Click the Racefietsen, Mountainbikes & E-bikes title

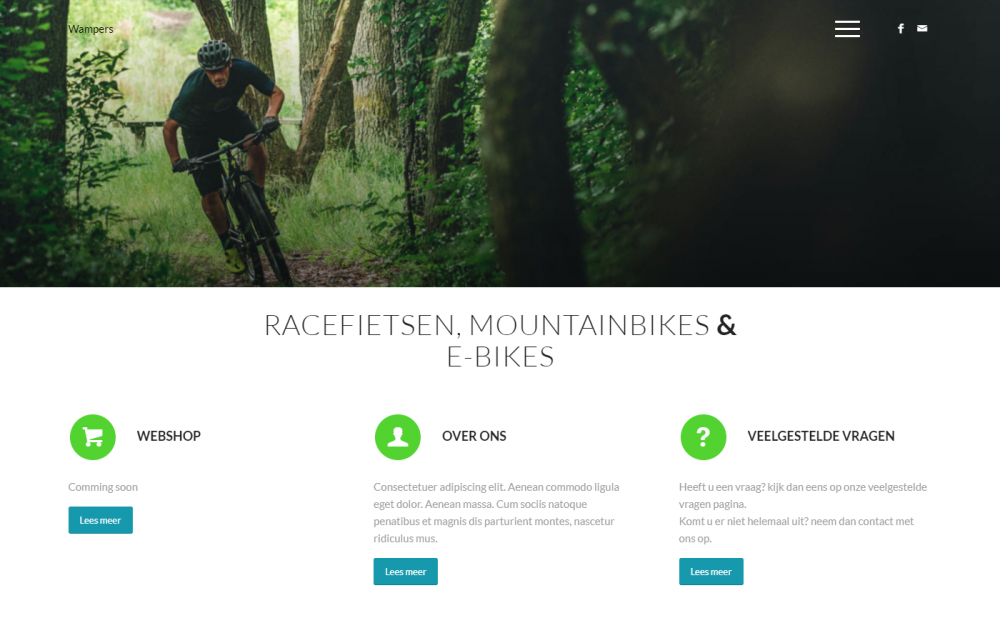click(x=500, y=341)
